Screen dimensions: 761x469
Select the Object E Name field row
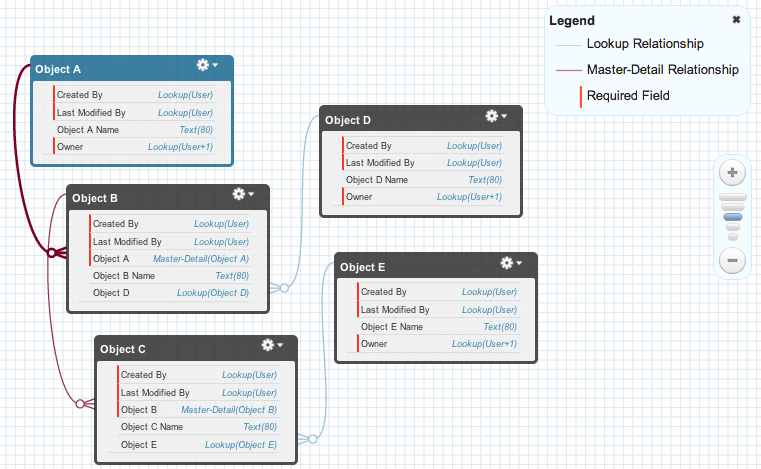pos(438,327)
